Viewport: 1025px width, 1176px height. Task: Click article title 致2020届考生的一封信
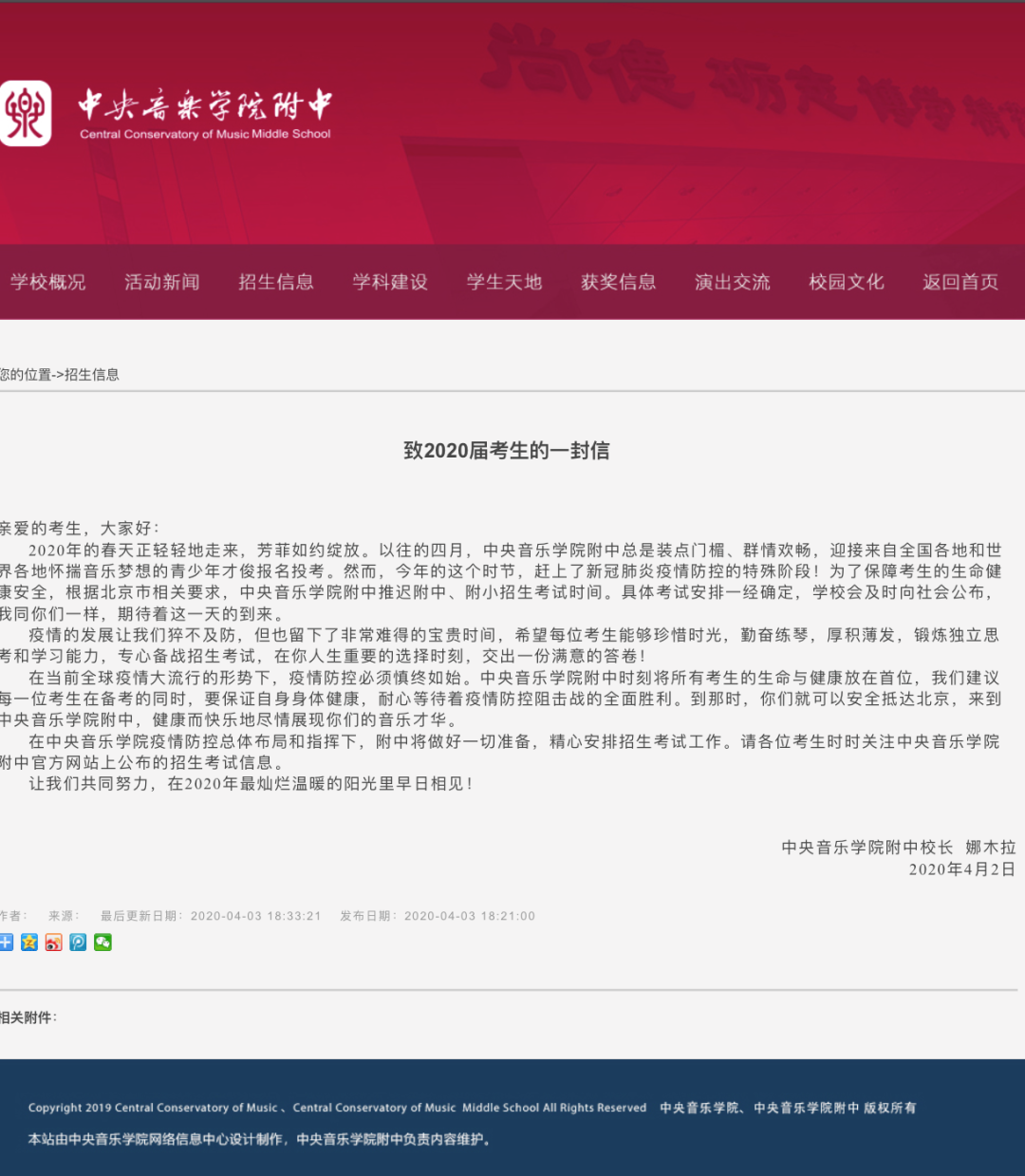point(507,450)
